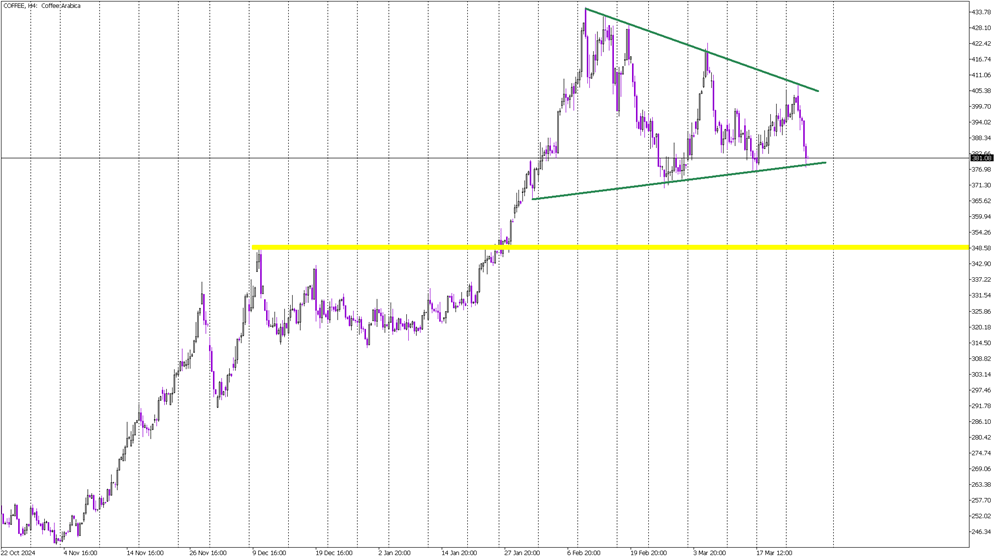Click the 6 Feb 20:00 date label
1000x559 pixels.
click(x=584, y=553)
